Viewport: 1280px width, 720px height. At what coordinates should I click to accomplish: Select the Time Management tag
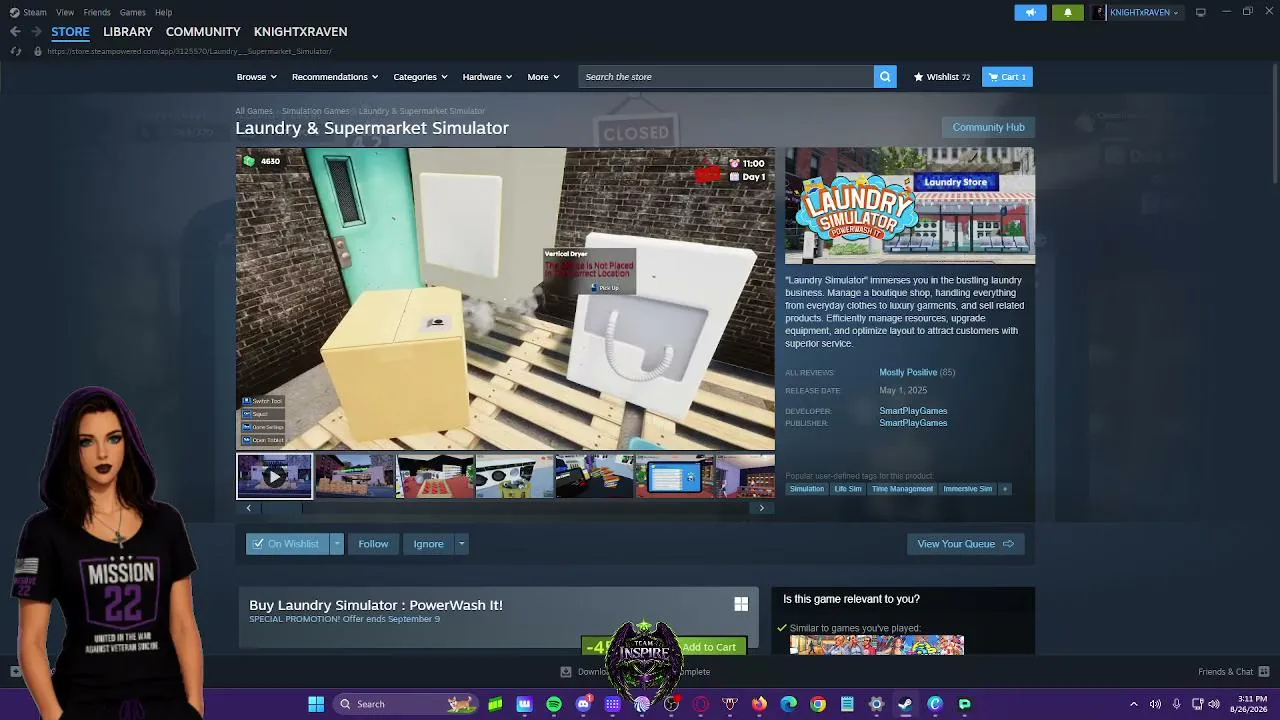(902, 489)
